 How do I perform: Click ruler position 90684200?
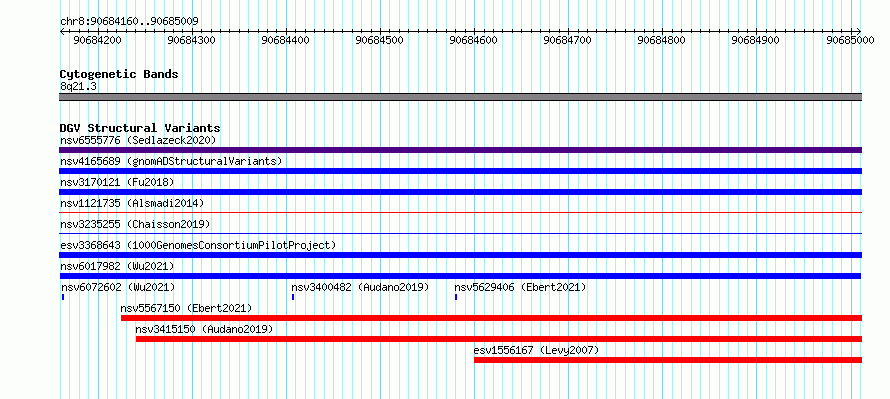(x=97, y=40)
